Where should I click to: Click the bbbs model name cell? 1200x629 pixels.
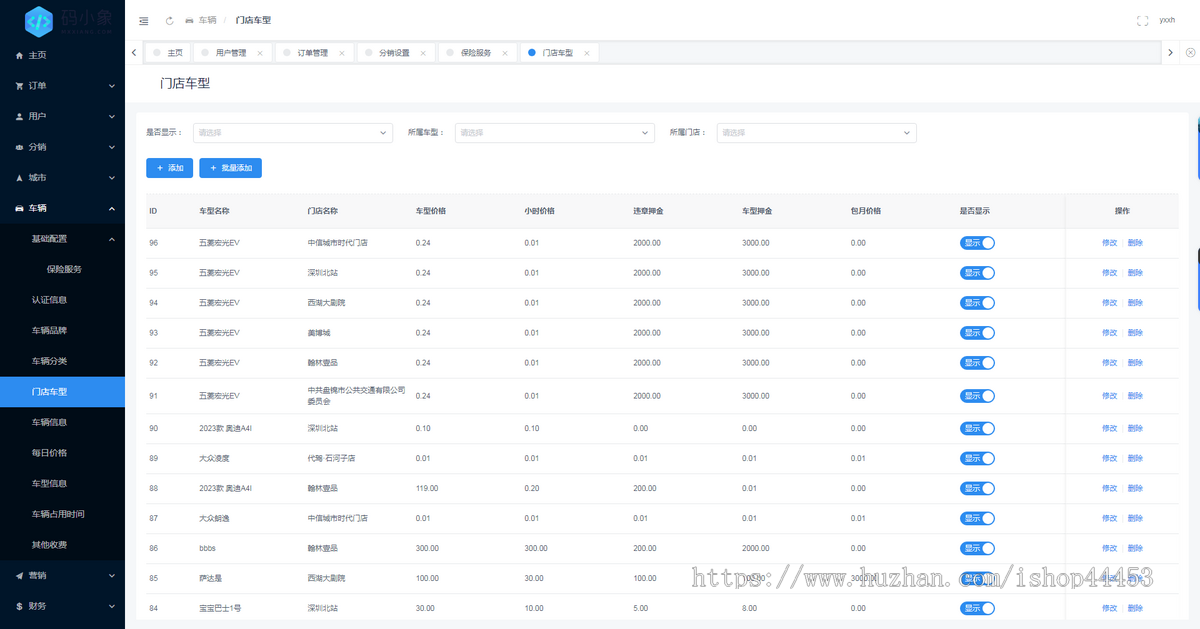[x=207, y=548]
